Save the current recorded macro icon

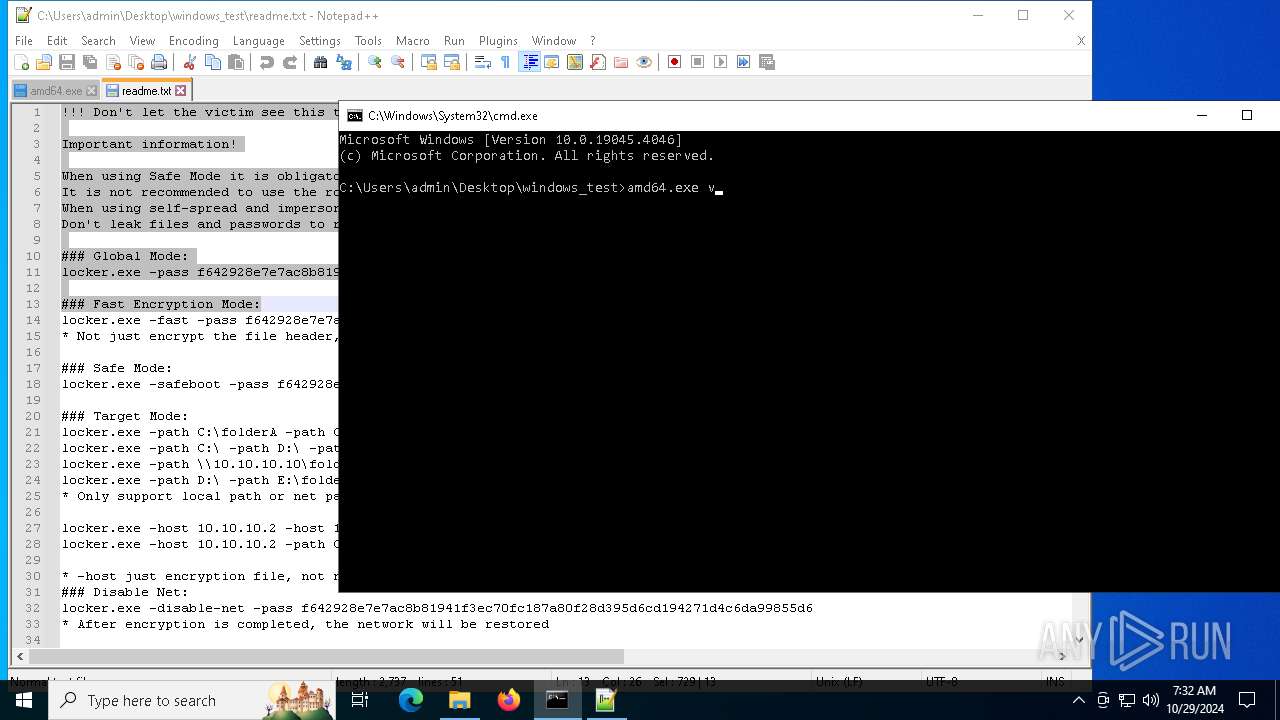[767, 62]
